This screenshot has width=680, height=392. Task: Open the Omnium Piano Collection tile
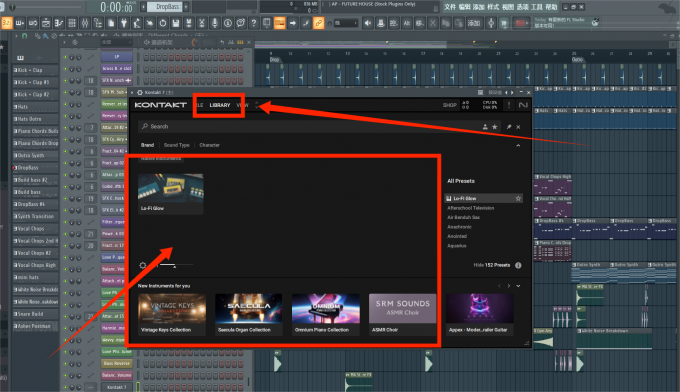coord(326,314)
